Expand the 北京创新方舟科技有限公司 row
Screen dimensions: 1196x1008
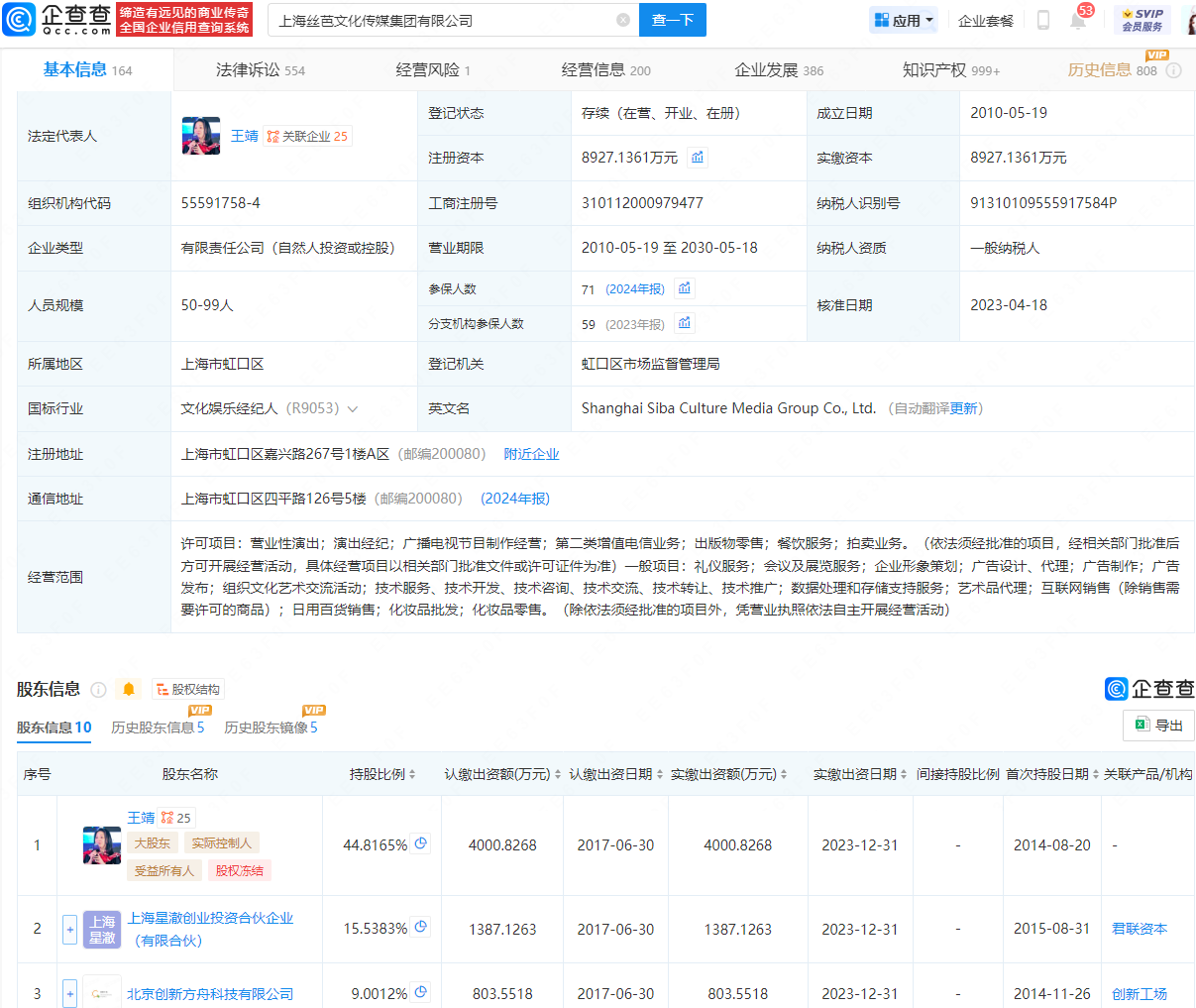69,993
